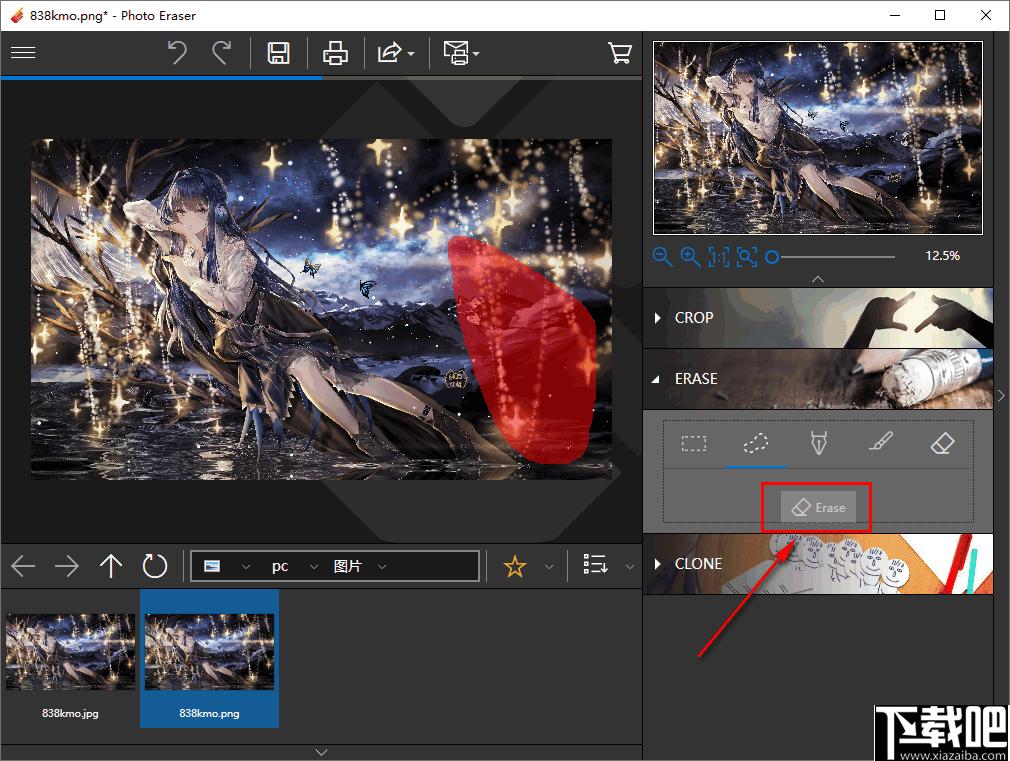Open share dropdown arrow
1010x761 pixels.
click(411, 54)
